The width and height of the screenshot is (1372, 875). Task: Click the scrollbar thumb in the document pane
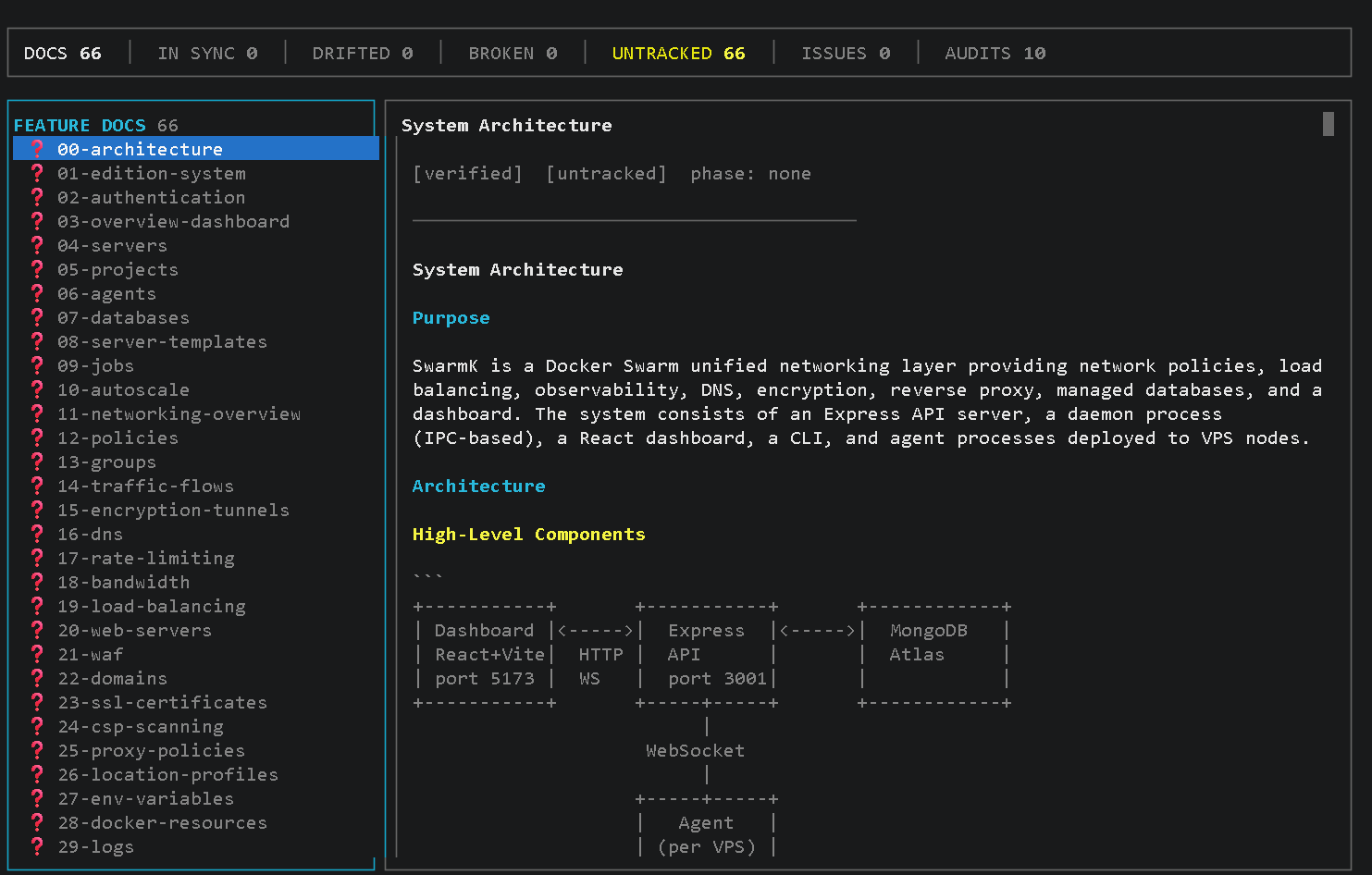pyautogui.click(x=1329, y=124)
